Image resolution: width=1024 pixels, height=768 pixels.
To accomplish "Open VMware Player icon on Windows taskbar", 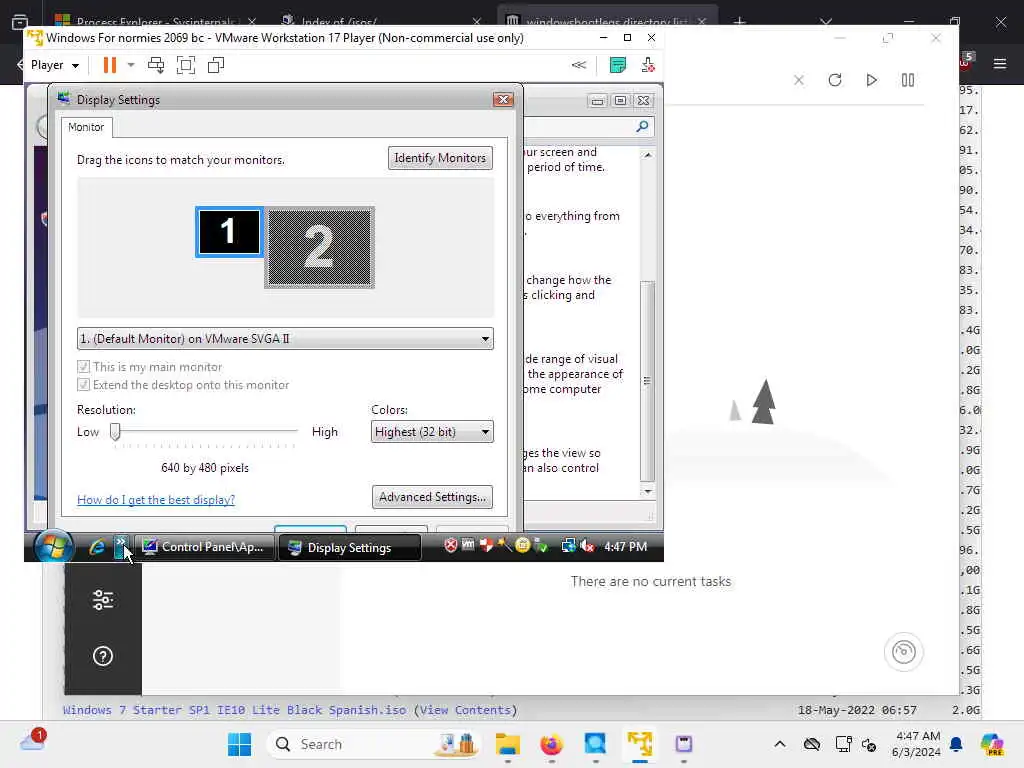I will [640, 744].
